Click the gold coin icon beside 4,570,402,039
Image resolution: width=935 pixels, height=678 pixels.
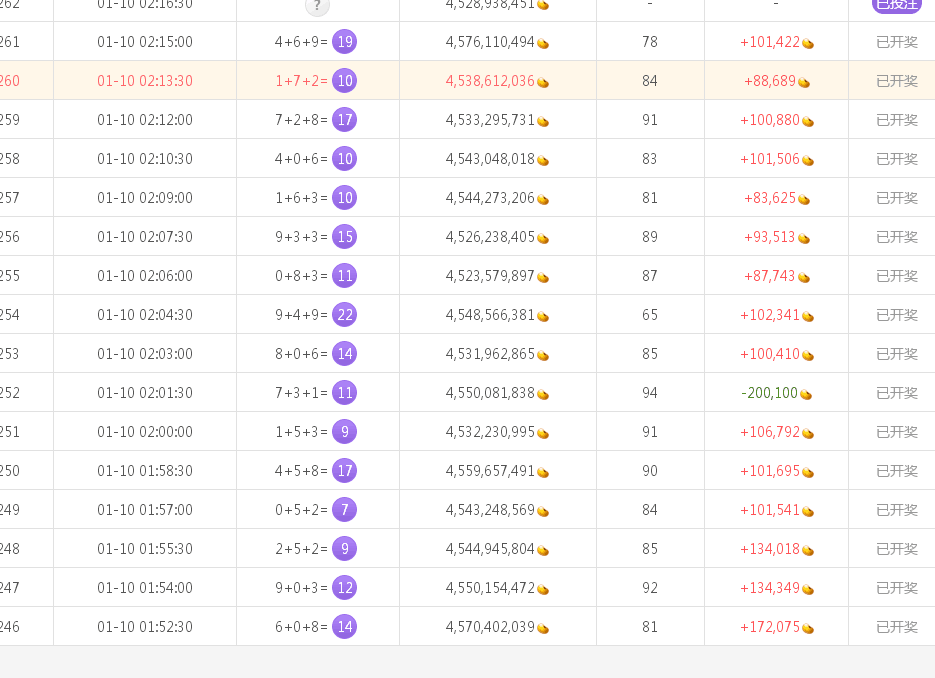click(x=543, y=628)
